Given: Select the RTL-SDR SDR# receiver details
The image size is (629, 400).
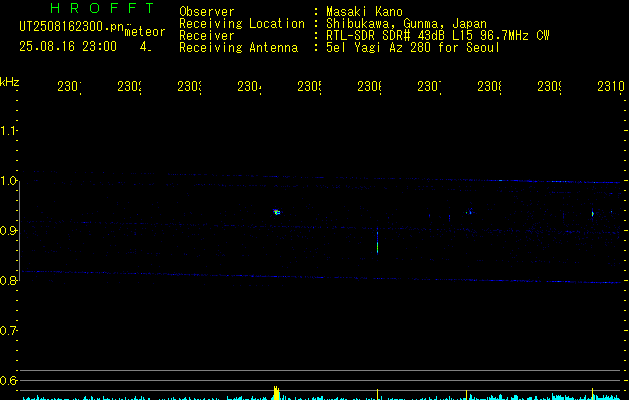Looking at the screenshot, I should pyautogui.click(x=438, y=35).
